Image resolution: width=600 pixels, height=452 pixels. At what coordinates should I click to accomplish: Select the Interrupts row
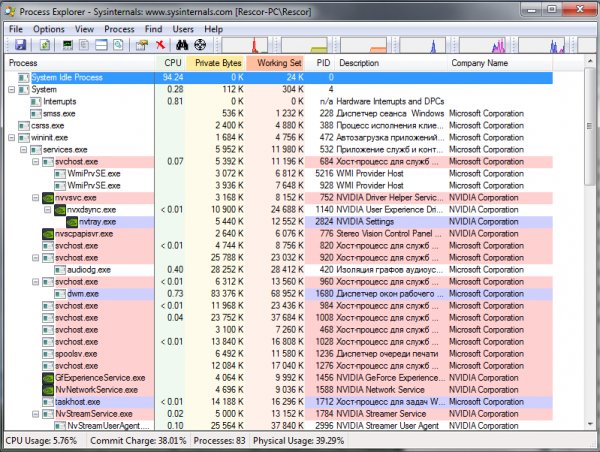tap(279, 101)
